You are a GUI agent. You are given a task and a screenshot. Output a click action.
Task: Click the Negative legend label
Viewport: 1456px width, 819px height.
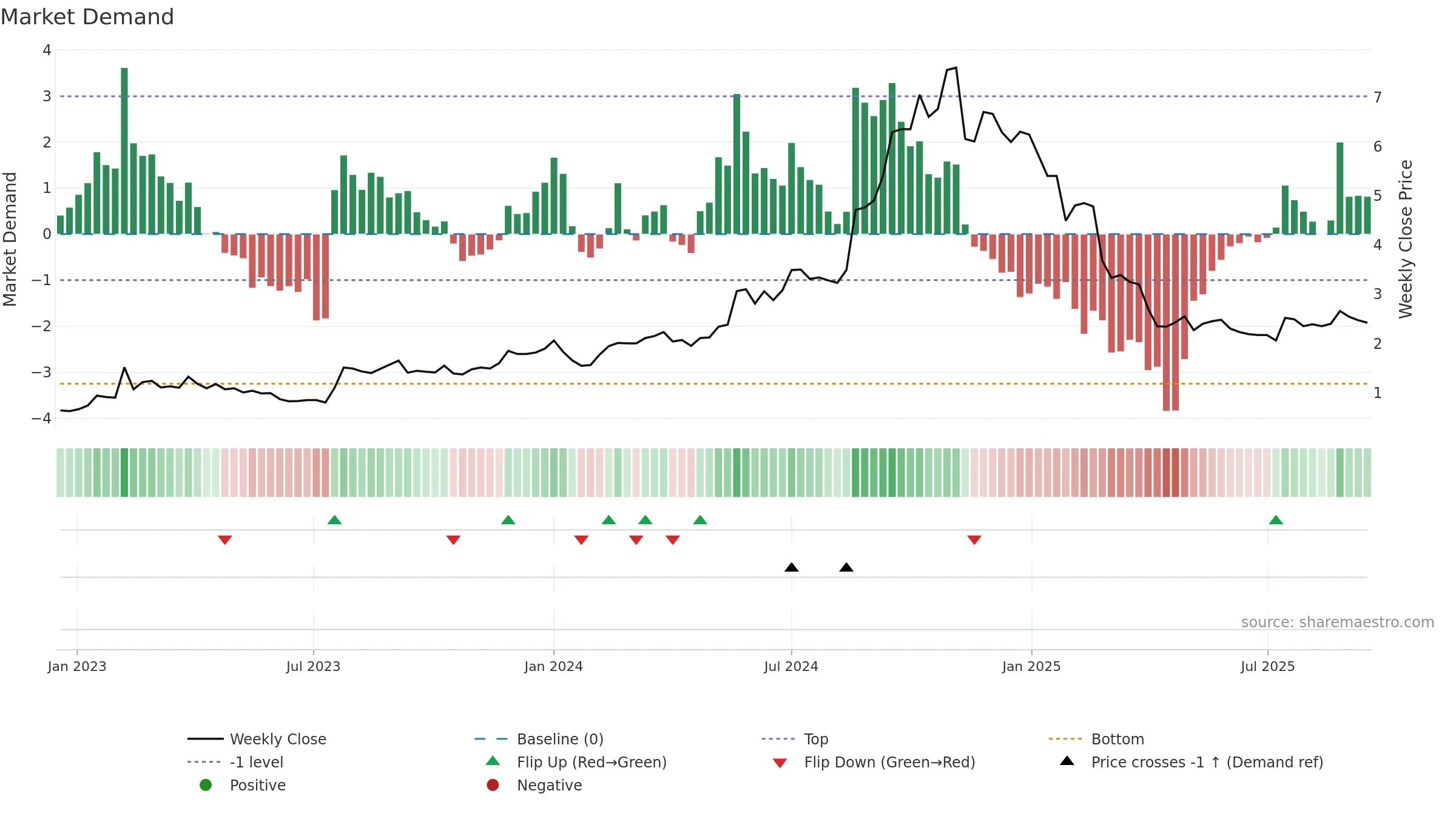[x=550, y=785]
